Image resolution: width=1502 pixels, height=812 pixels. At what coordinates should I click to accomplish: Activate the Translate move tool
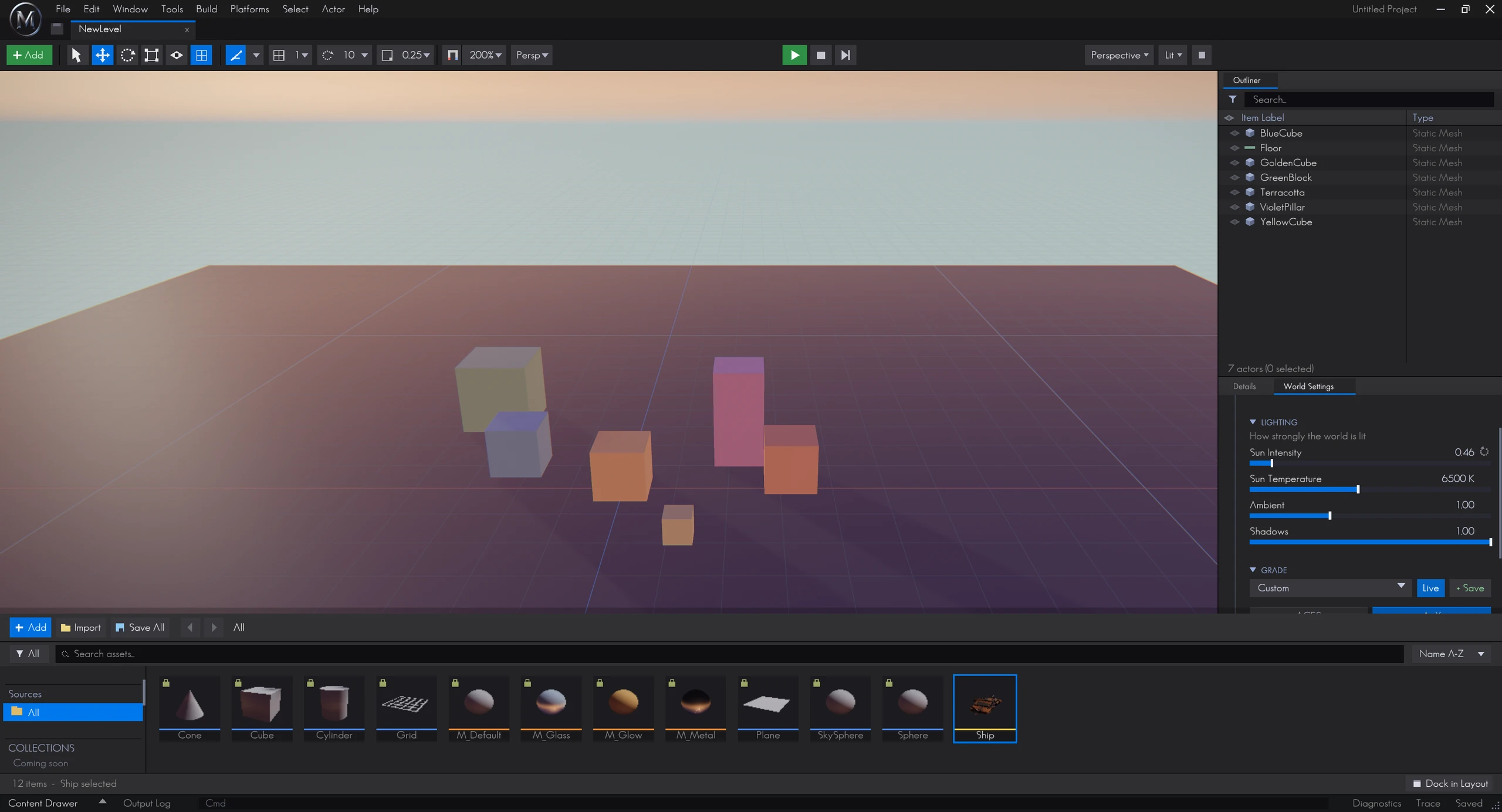pyautogui.click(x=102, y=55)
